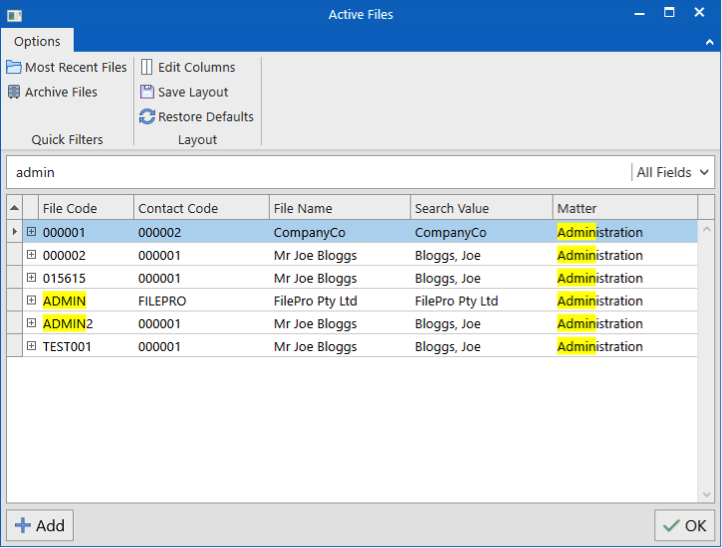Click the Most Recent Files folder icon

14,68
